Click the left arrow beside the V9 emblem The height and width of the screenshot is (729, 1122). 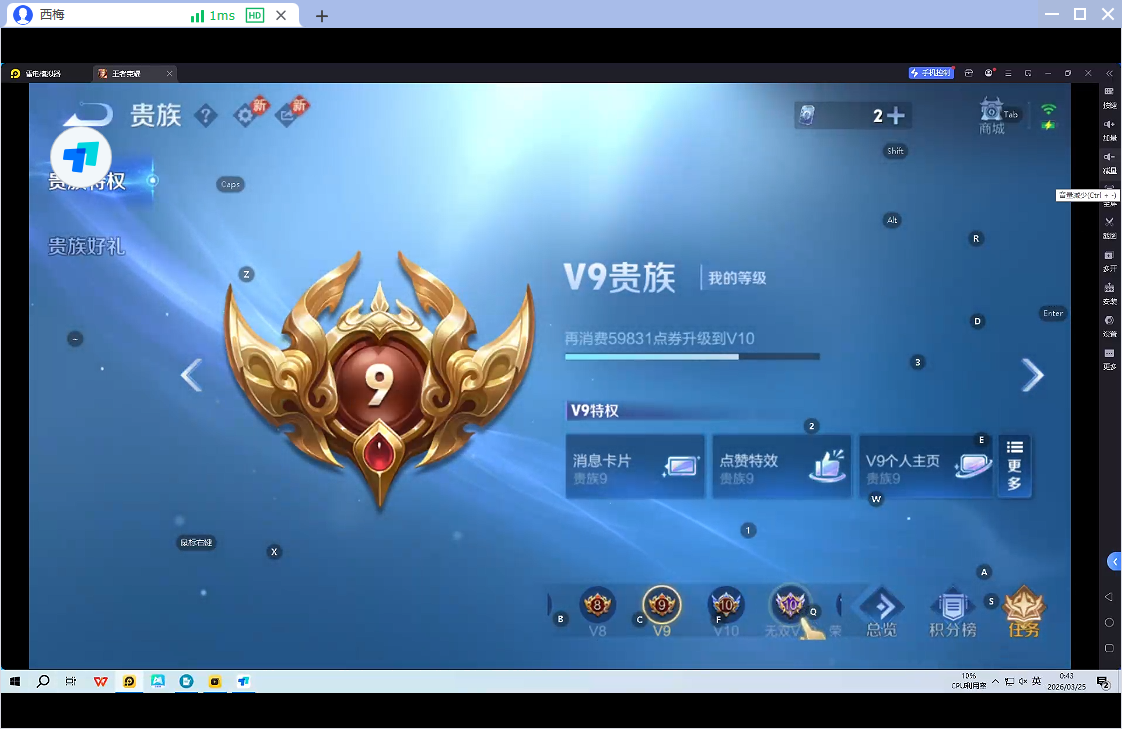point(190,375)
